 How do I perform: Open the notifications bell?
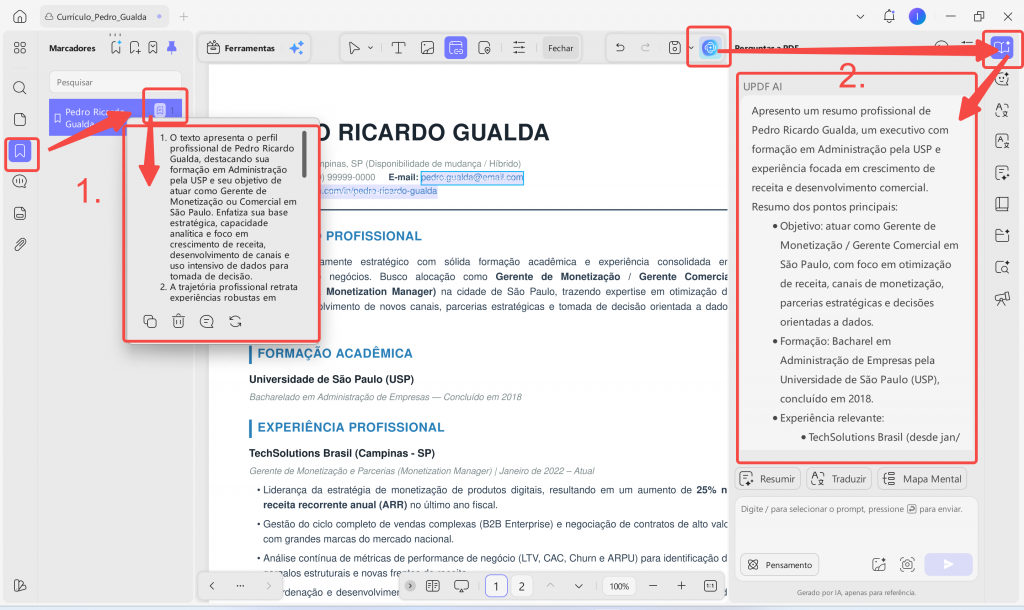click(889, 16)
